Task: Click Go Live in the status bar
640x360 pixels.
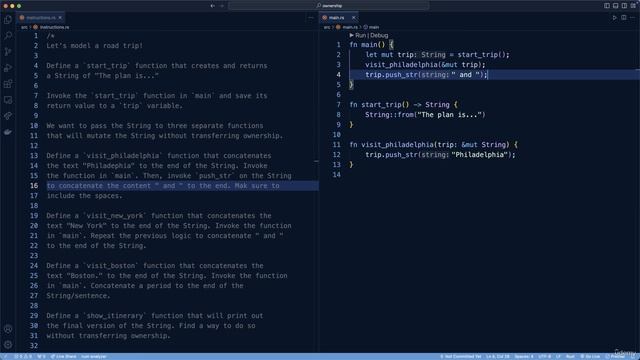Action: (x=590, y=356)
